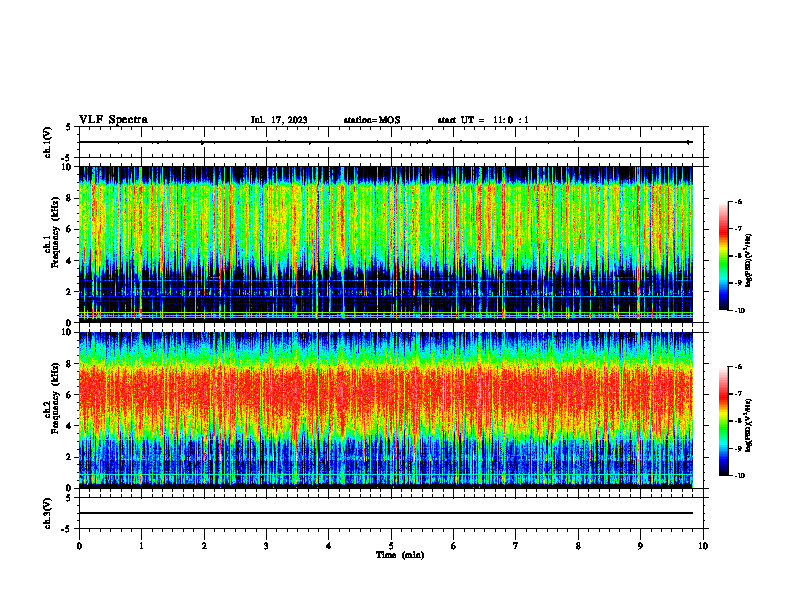This screenshot has height=612, width=792.
Task: Click the "ch.1(V)" waveform axis label
Action: pos(48,142)
